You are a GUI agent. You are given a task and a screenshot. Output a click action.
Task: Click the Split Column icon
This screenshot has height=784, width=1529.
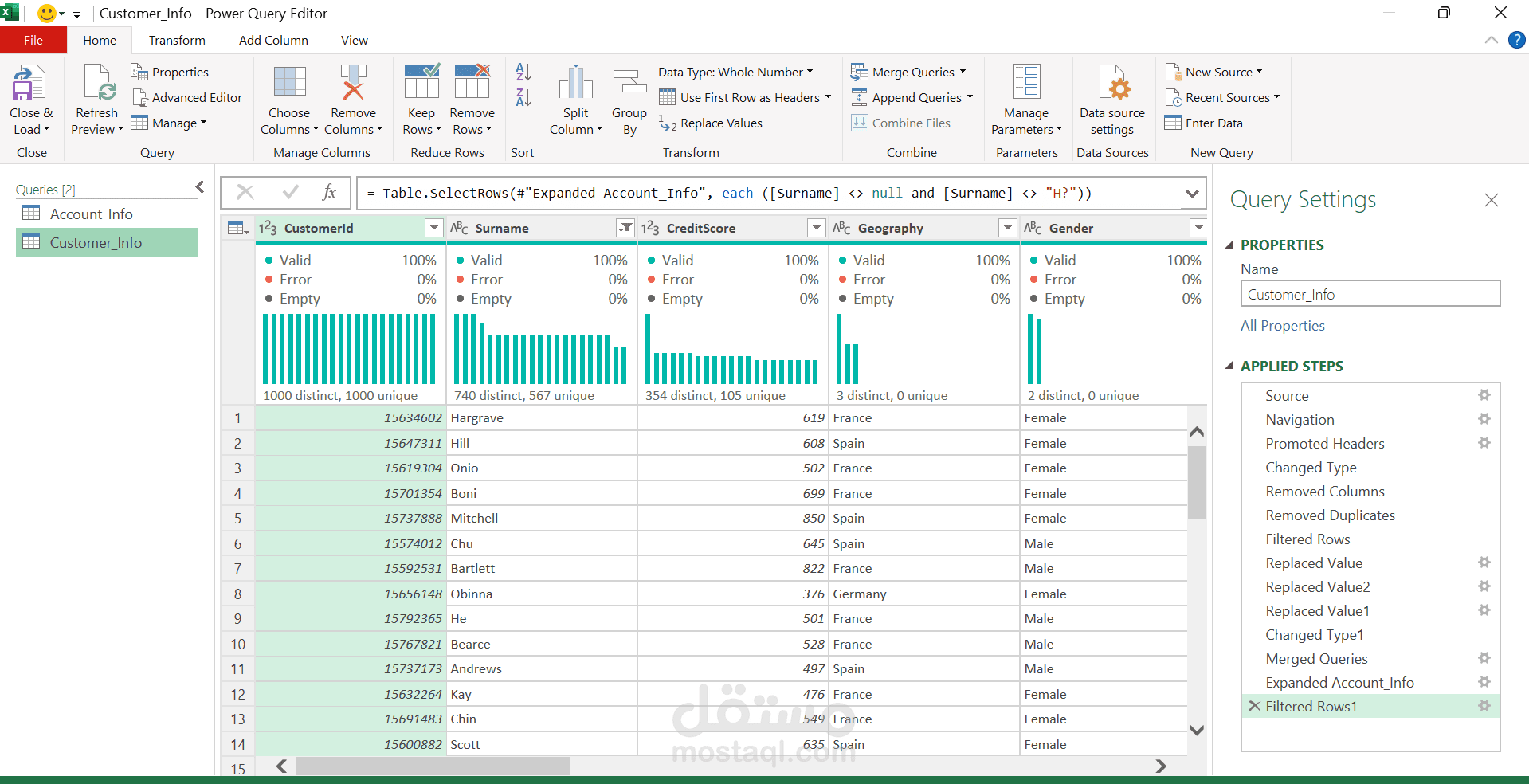click(575, 83)
